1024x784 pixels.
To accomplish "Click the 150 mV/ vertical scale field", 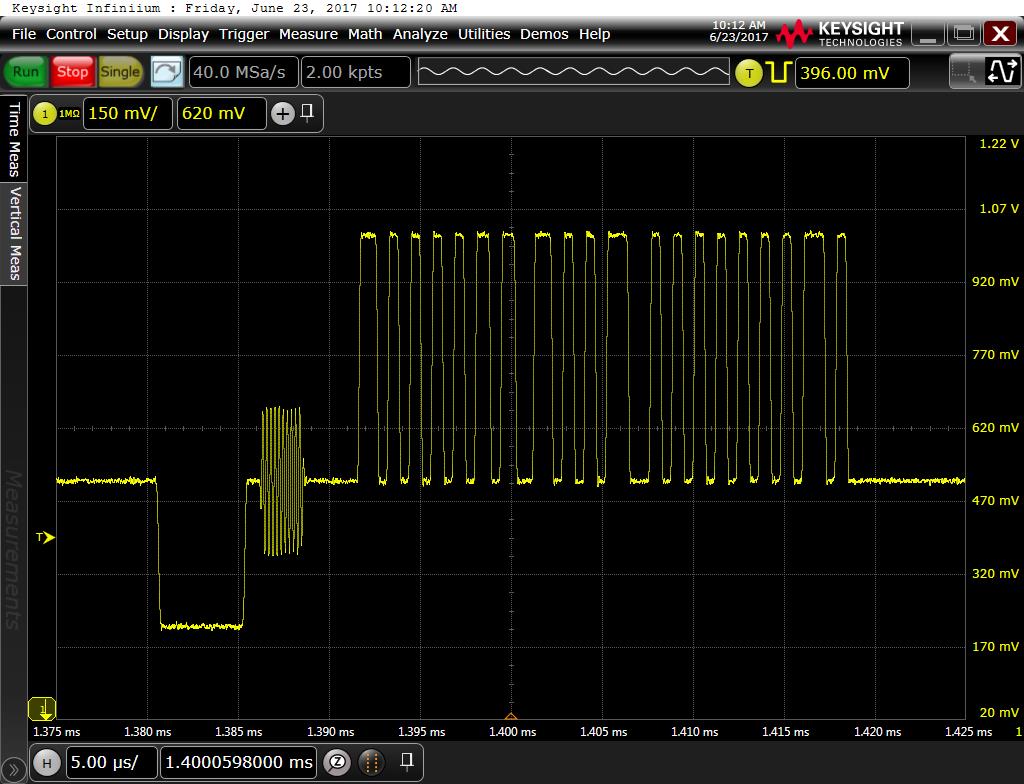I will [127, 114].
